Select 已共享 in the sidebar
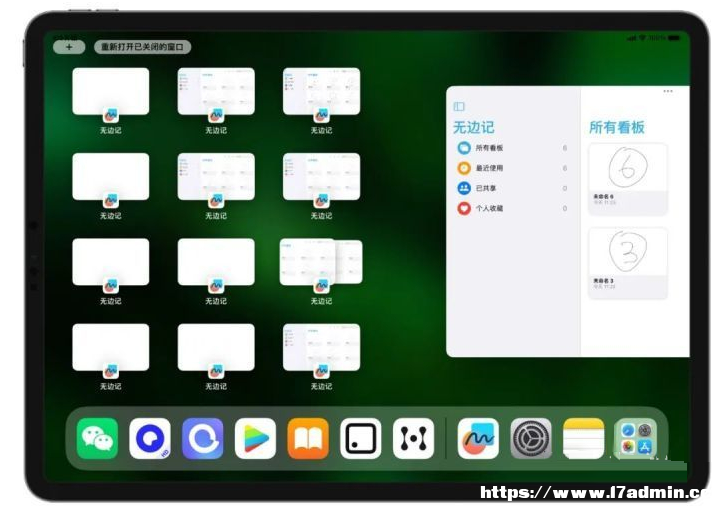The width and height of the screenshot is (716, 506). (x=512, y=188)
